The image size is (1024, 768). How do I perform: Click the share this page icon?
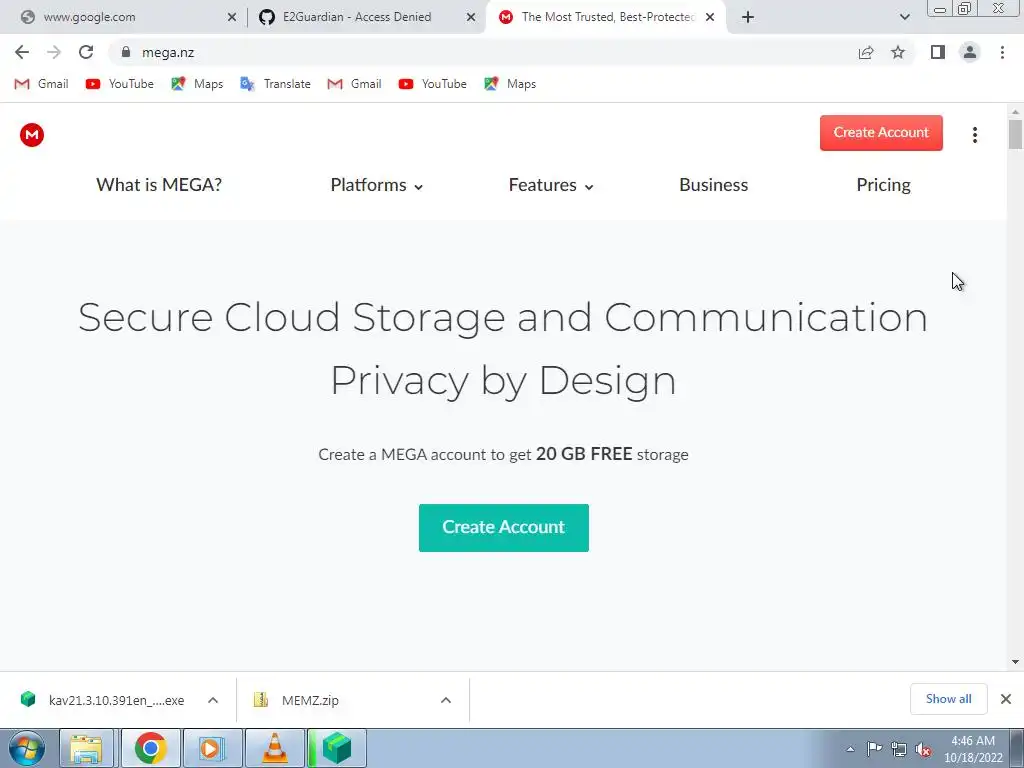[866, 52]
